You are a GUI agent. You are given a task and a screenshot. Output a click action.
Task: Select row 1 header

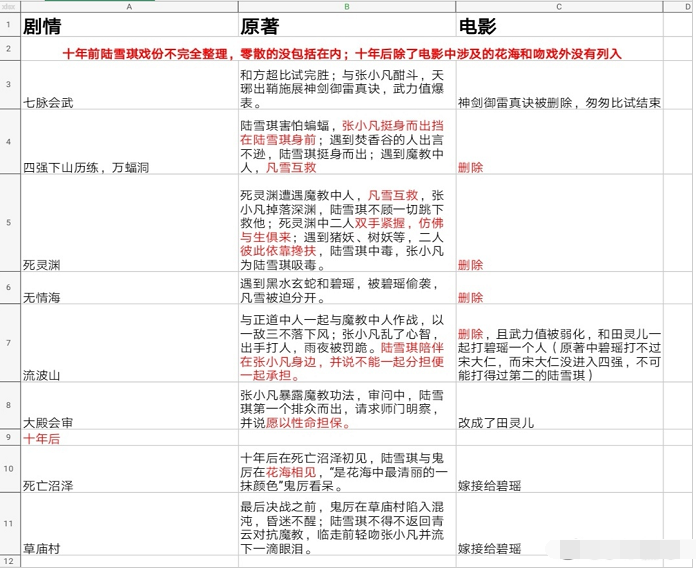[10, 25]
